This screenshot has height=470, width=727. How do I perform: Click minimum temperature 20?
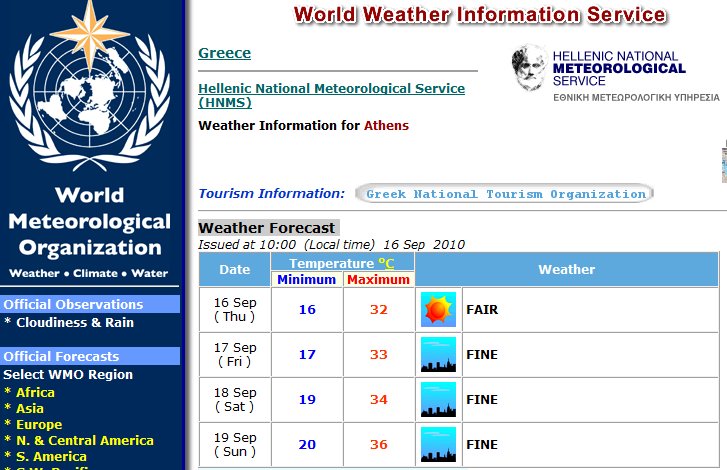(307, 445)
